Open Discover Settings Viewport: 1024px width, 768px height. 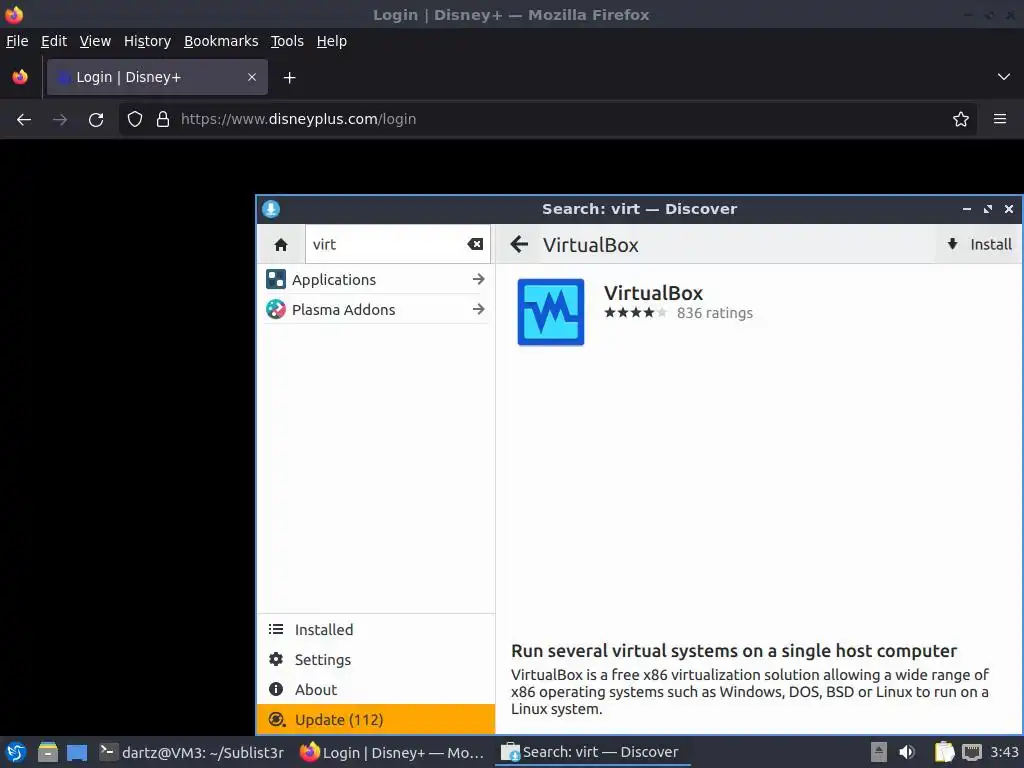[x=376, y=660]
